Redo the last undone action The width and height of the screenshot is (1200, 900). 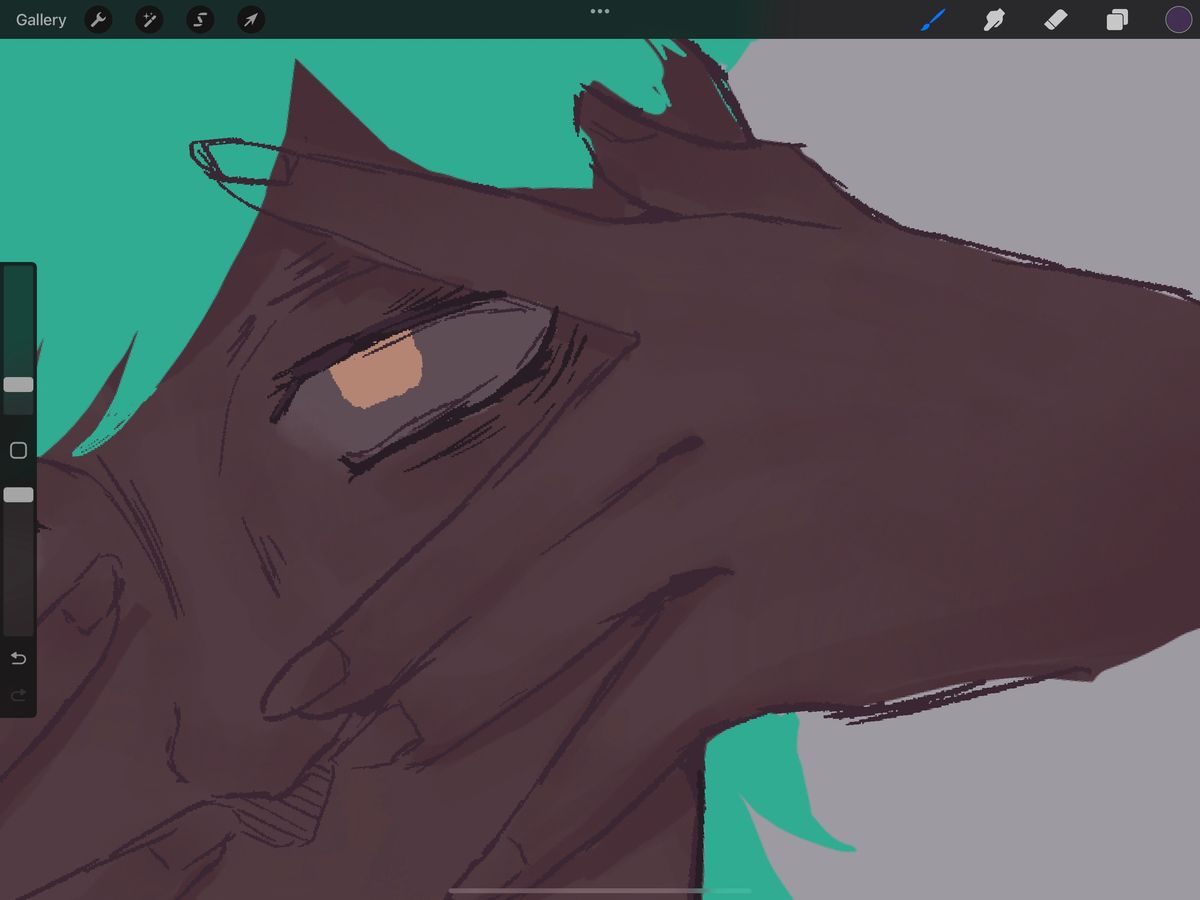pos(18,695)
